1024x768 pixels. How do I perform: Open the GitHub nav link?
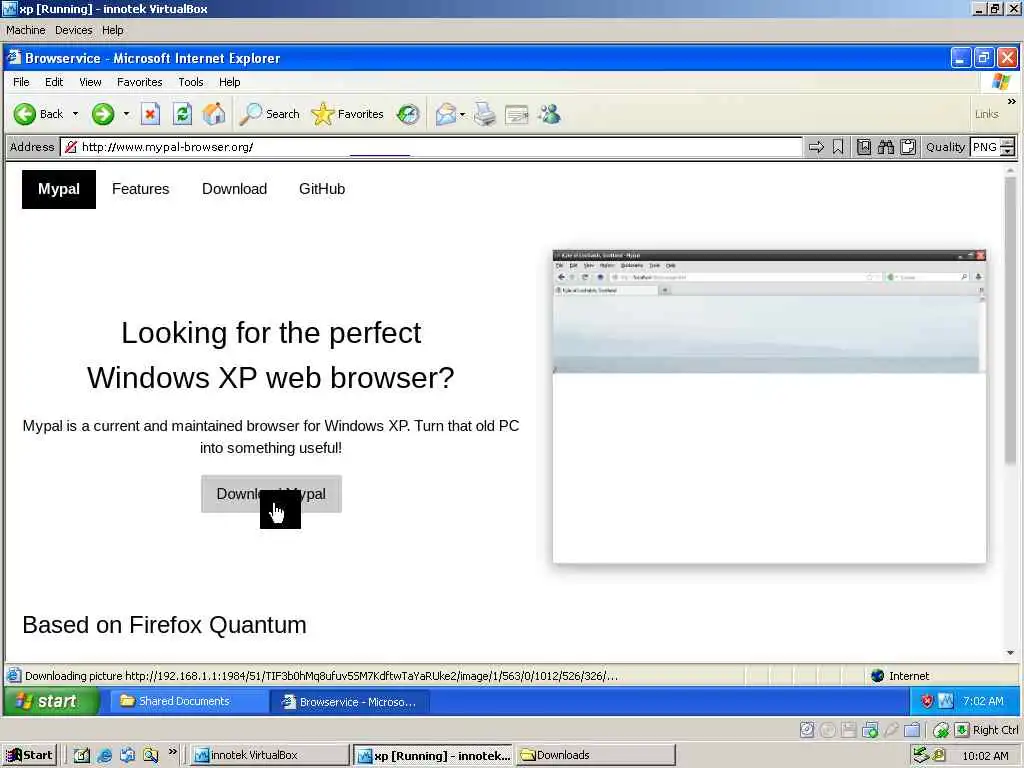tap(322, 189)
